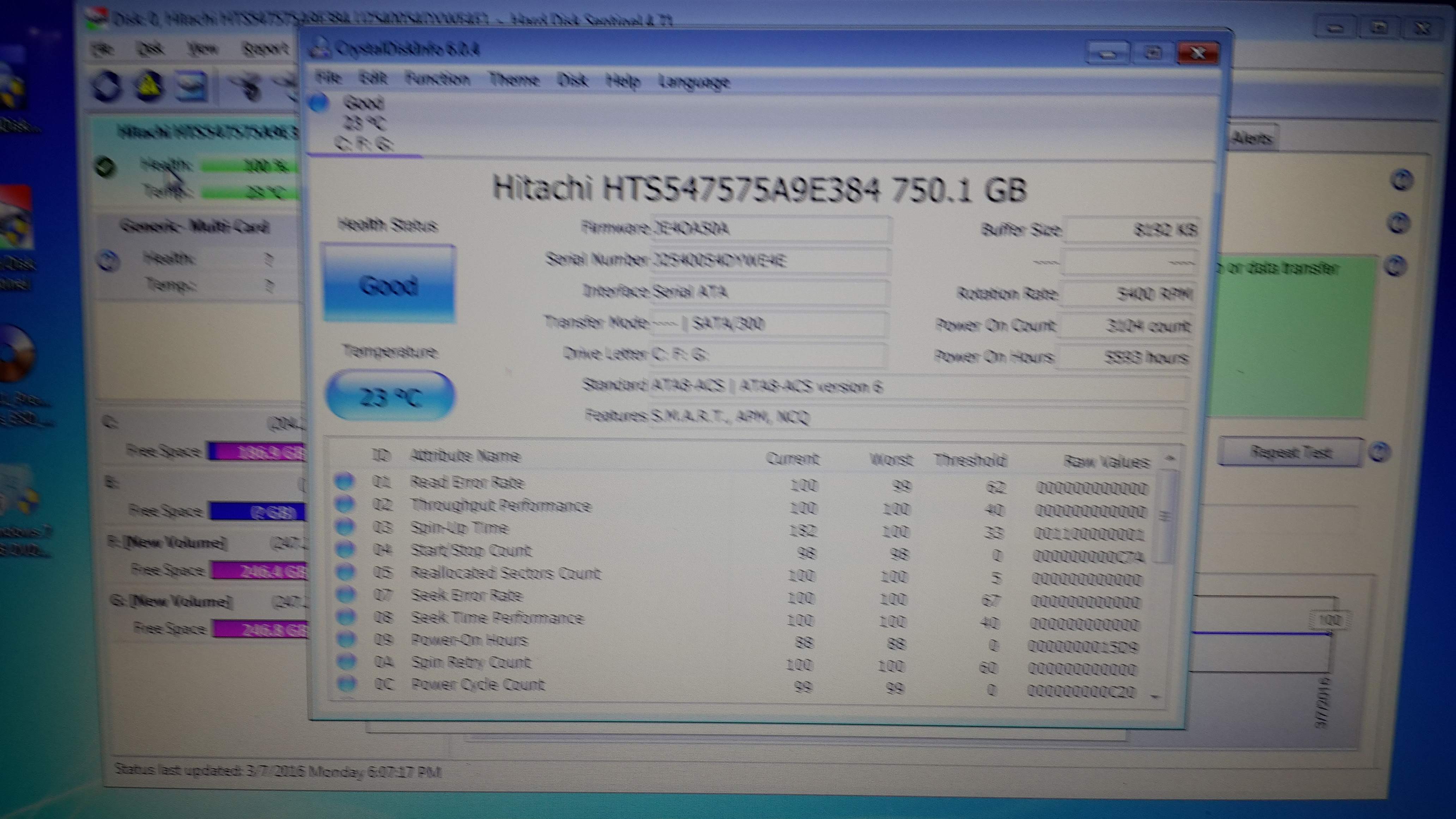Click the status orb on Reallocated Sectors Count row
The width and height of the screenshot is (1456, 819).
[x=345, y=572]
